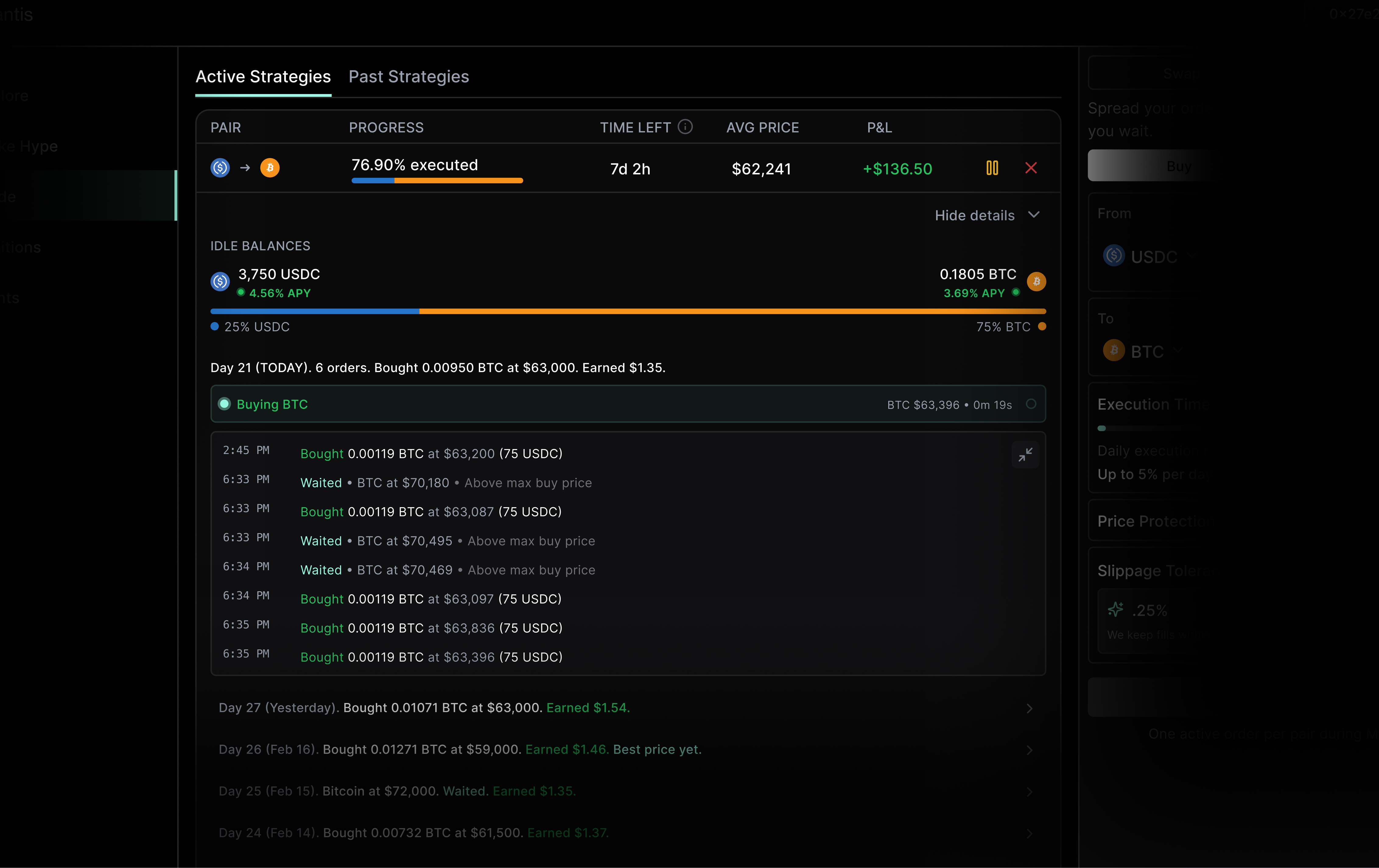Click the USDC icon in the From panel

pyautogui.click(x=1113, y=255)
